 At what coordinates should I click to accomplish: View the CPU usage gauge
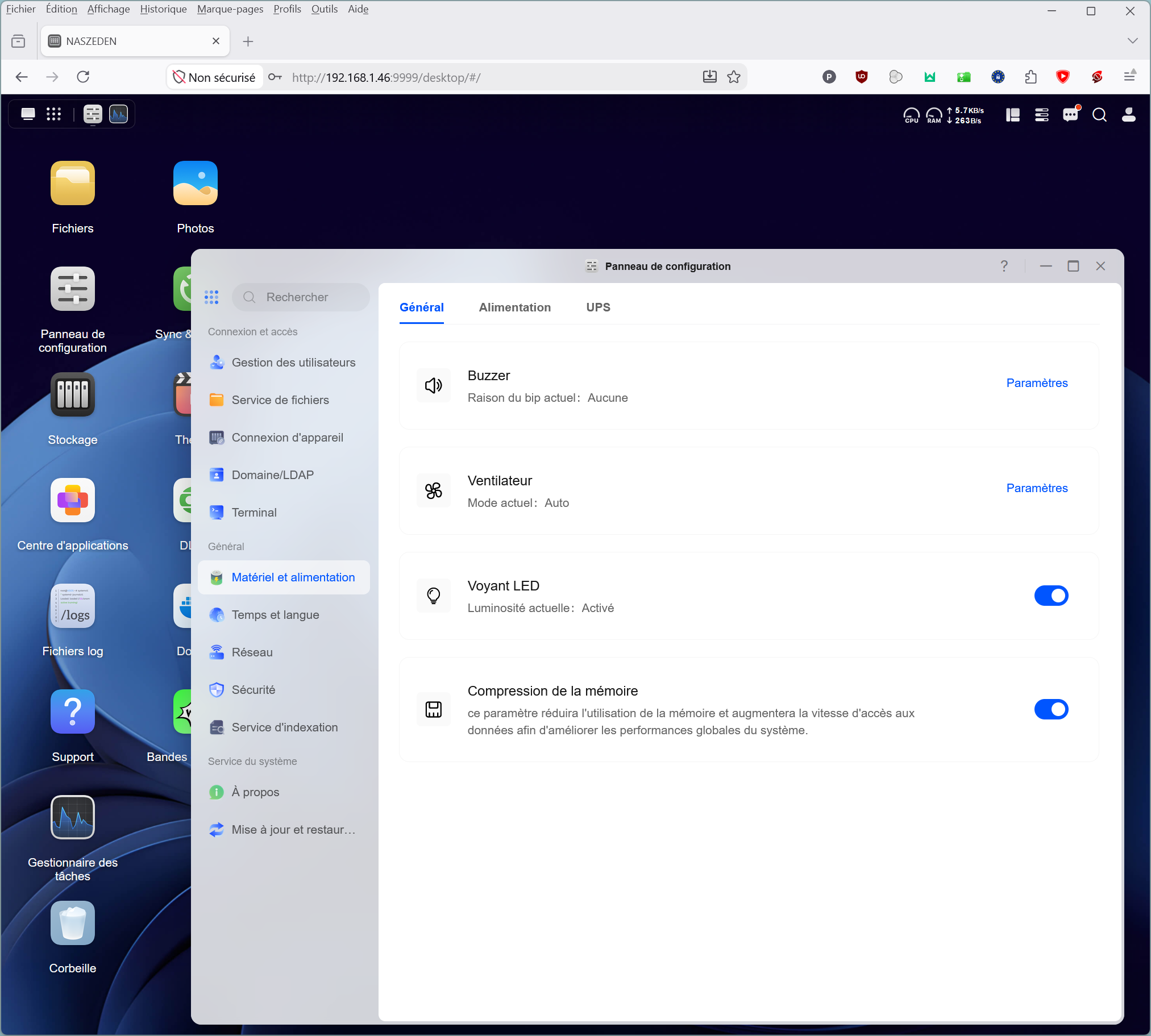click(x=911, y=115)
